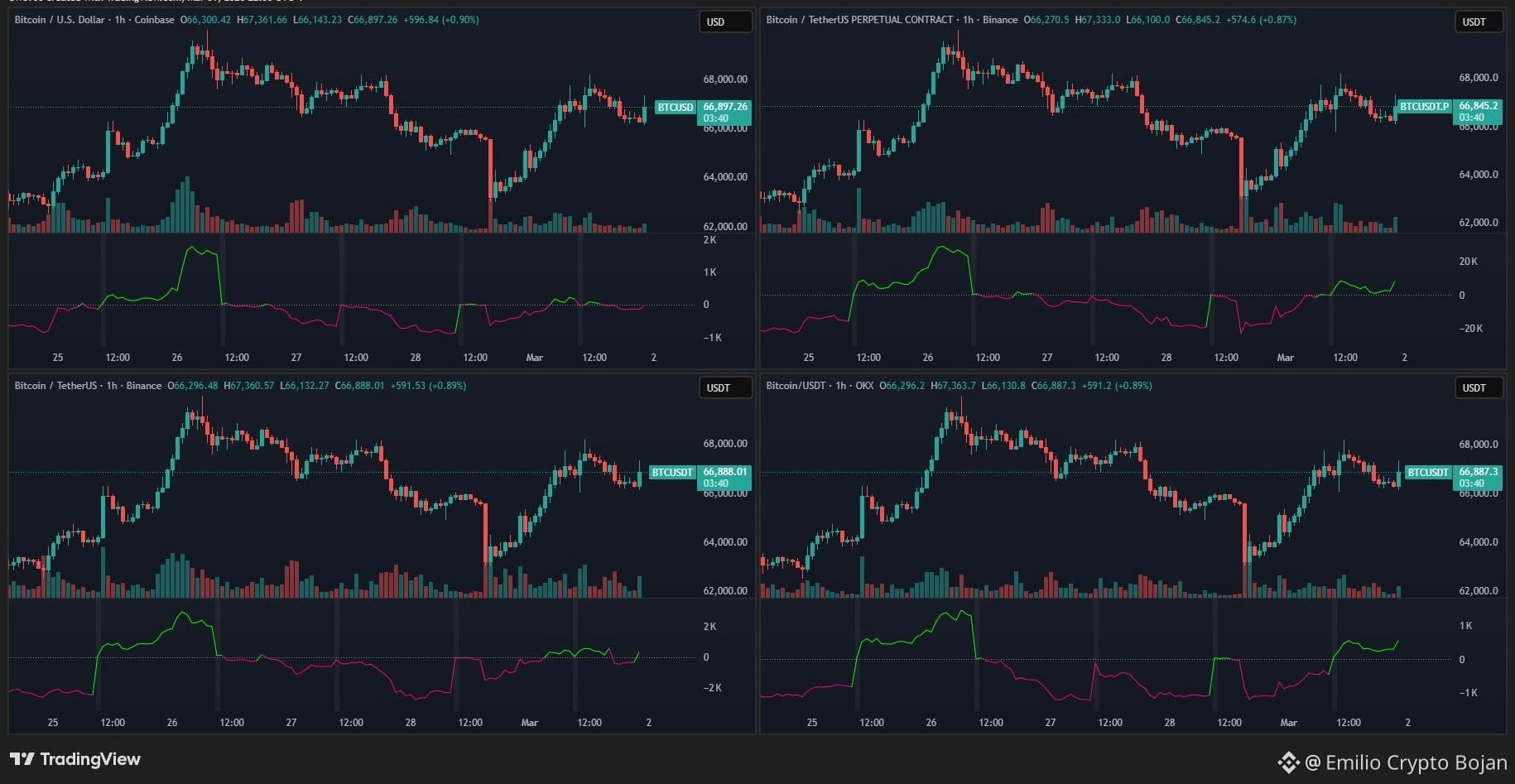Click the high value H67,360.57
Image resolution: width=1515 pixels, height=784 pixels.
249,385
